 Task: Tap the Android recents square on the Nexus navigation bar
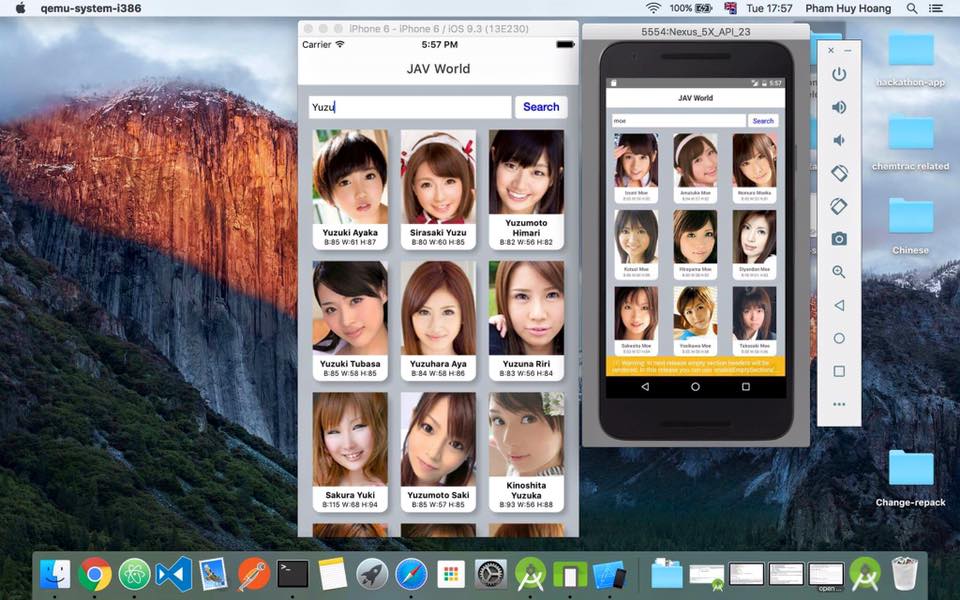click(746, 386)
